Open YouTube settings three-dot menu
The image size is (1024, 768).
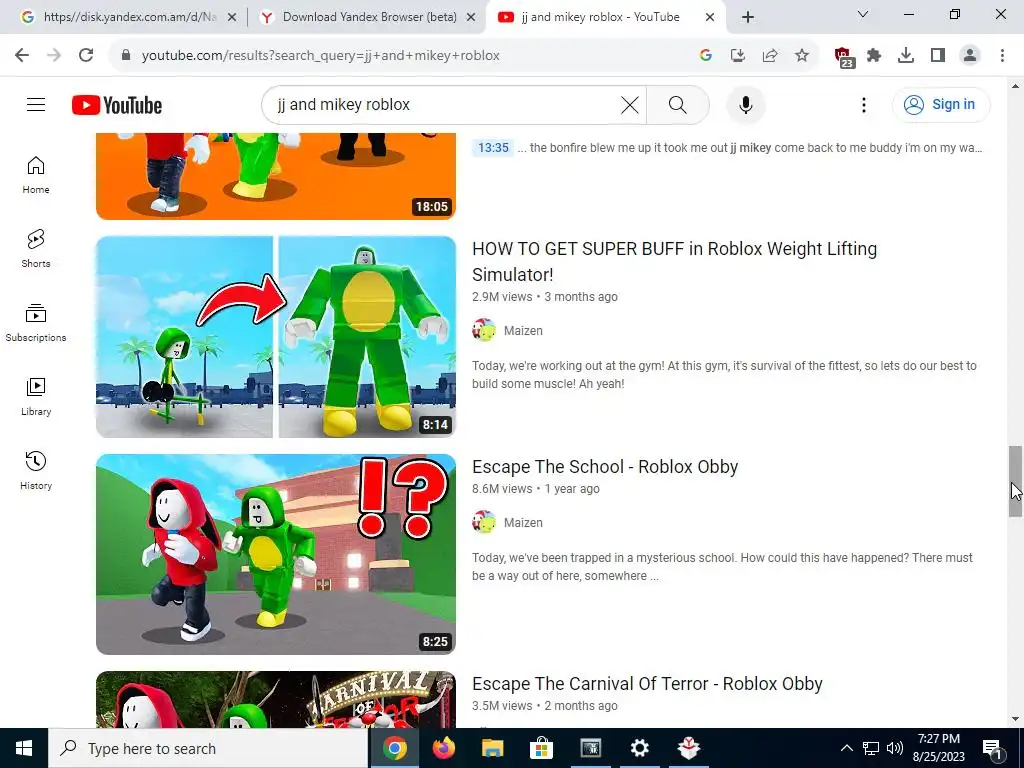coord(863,104)
